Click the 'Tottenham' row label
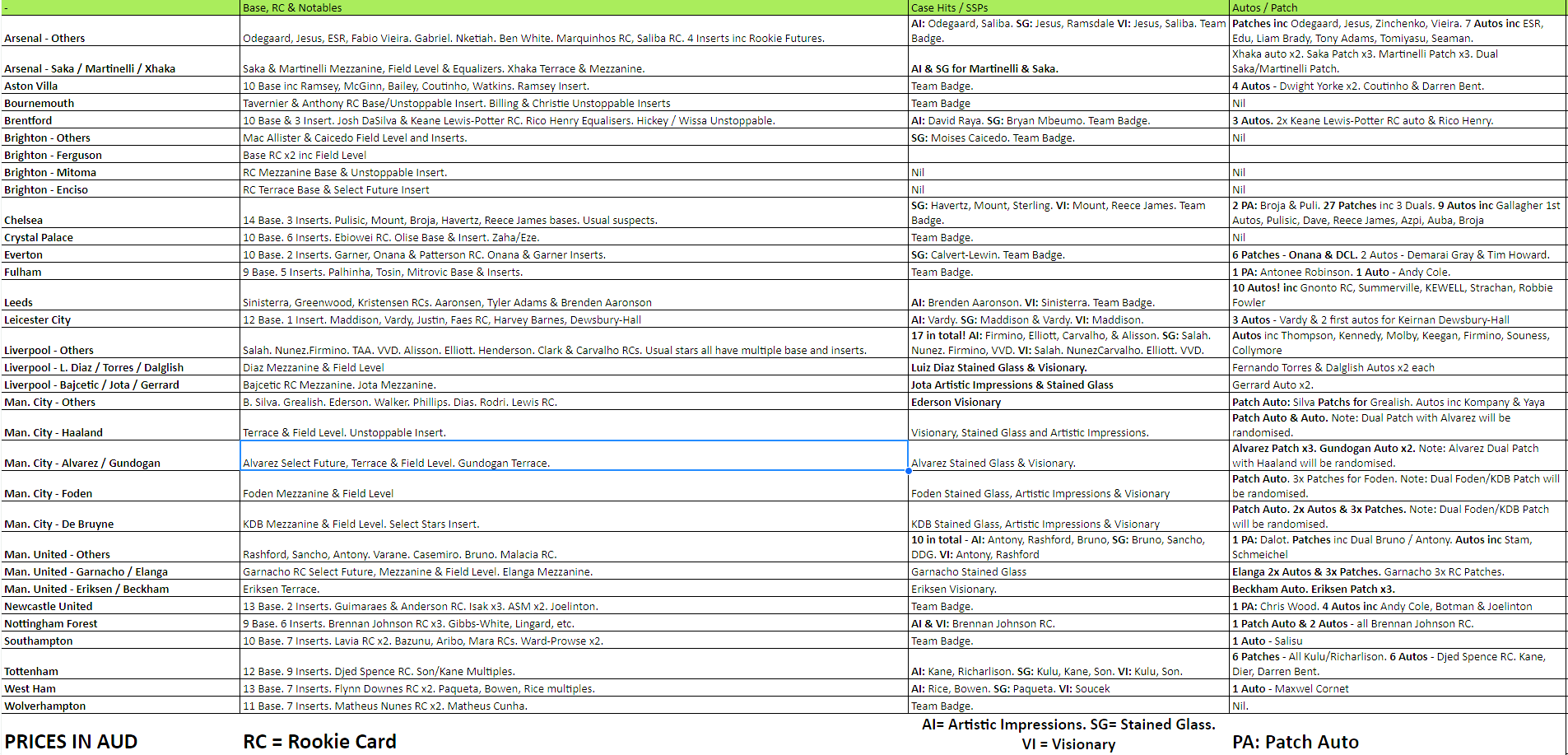The height and width of the screenshot is (755, 1568). click(120, 664)
